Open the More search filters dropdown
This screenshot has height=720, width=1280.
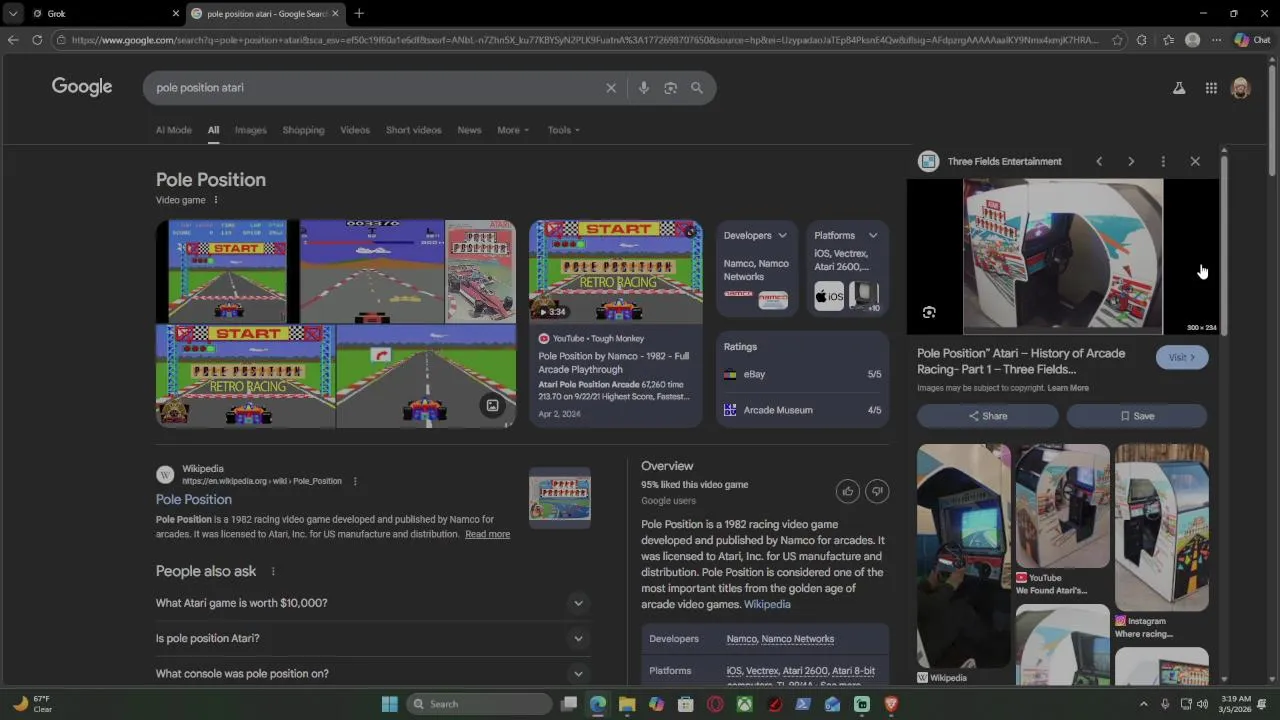click(513, 130)
